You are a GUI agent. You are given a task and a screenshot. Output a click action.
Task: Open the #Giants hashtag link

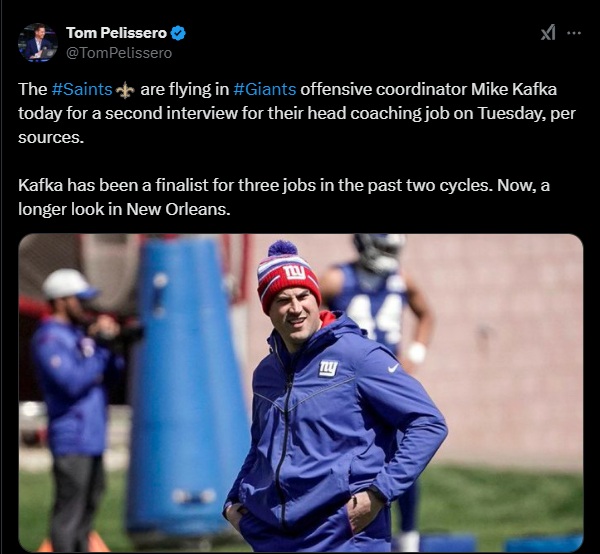point(265,89)
